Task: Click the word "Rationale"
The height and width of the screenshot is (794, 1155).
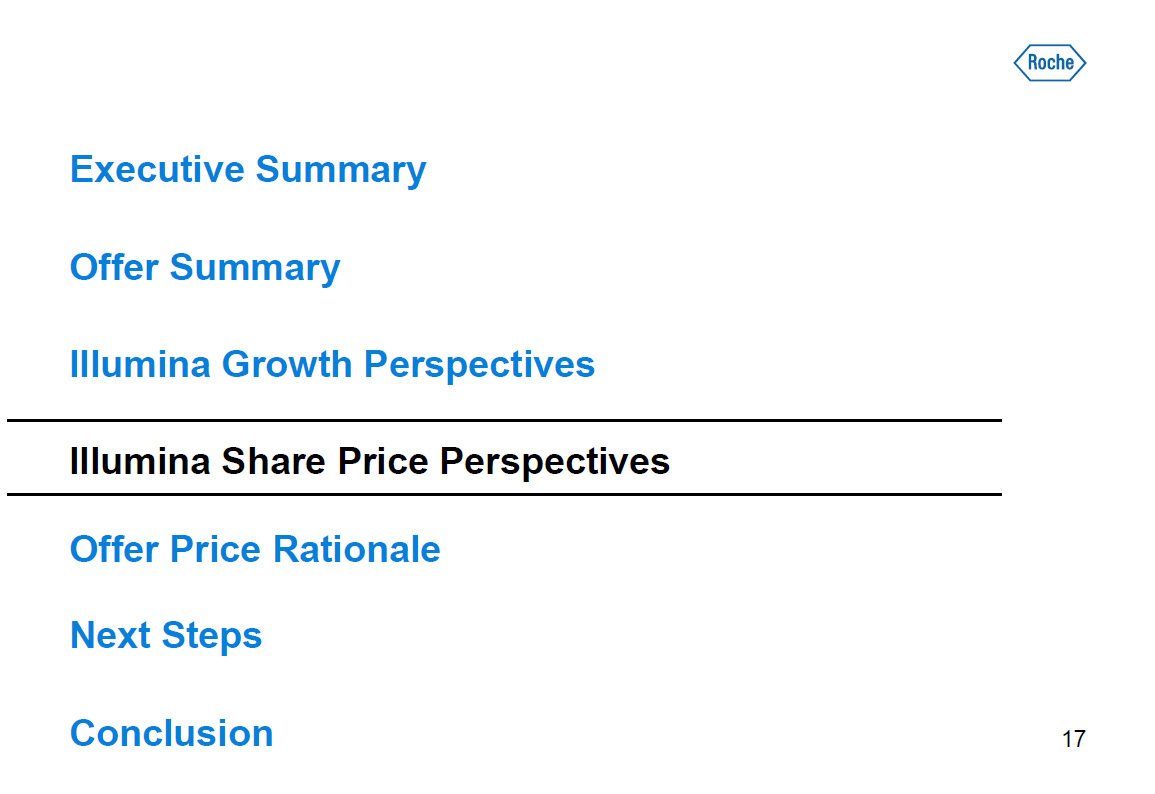Action: click(356, 549)
